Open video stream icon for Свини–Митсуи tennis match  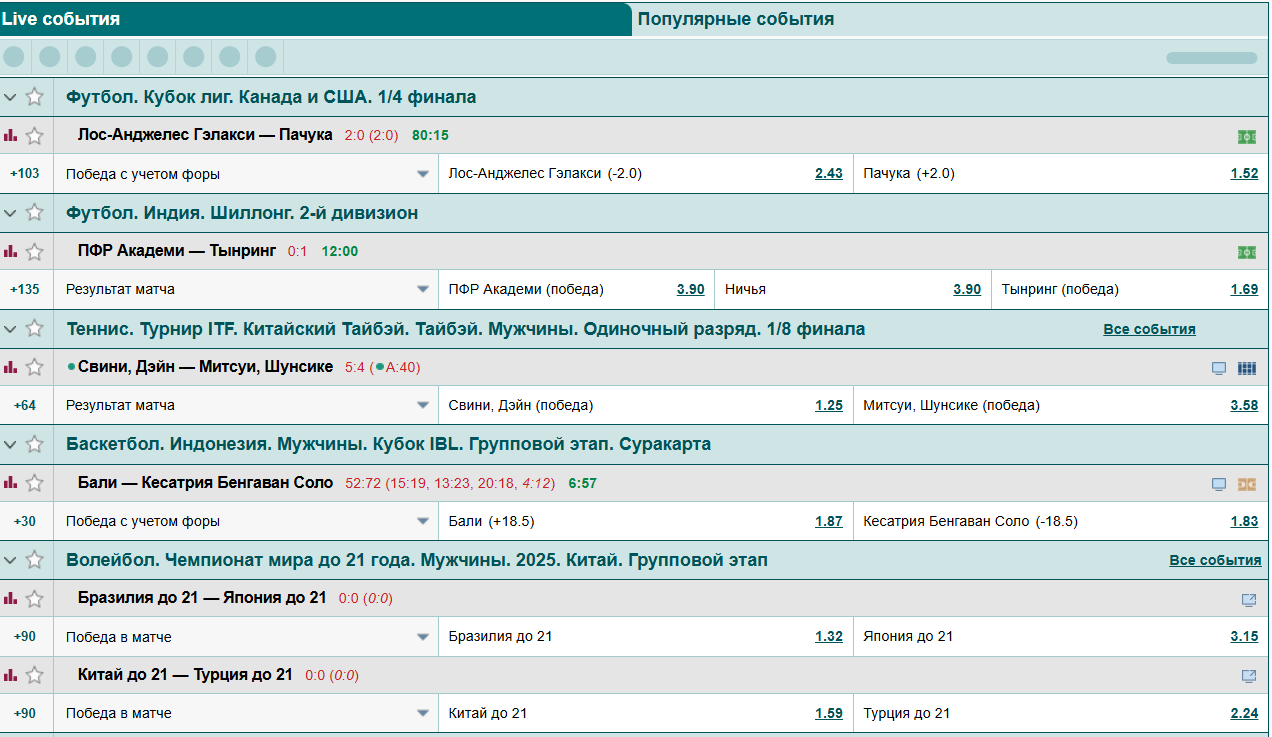(x=1218, y=368)
